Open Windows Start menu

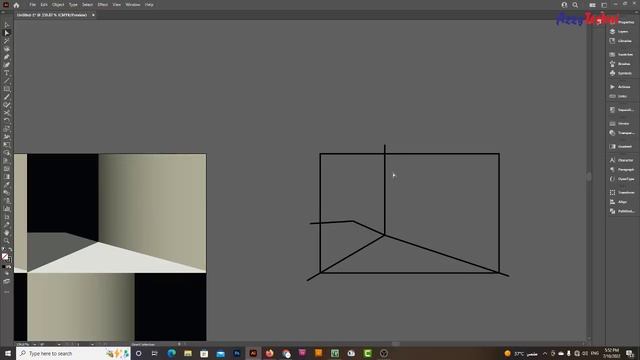[x=8, y=353]
